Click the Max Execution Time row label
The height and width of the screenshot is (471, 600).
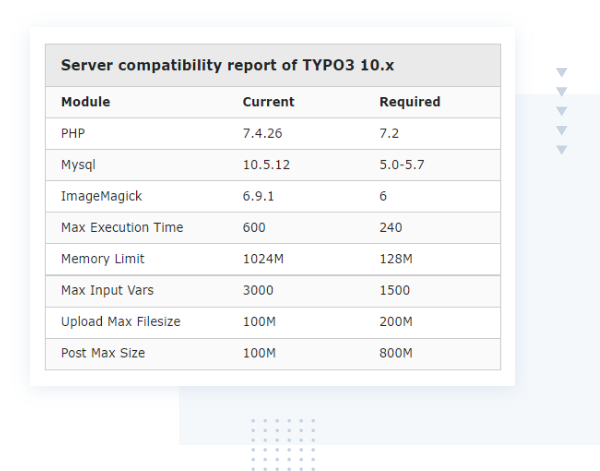coord(122,227)
